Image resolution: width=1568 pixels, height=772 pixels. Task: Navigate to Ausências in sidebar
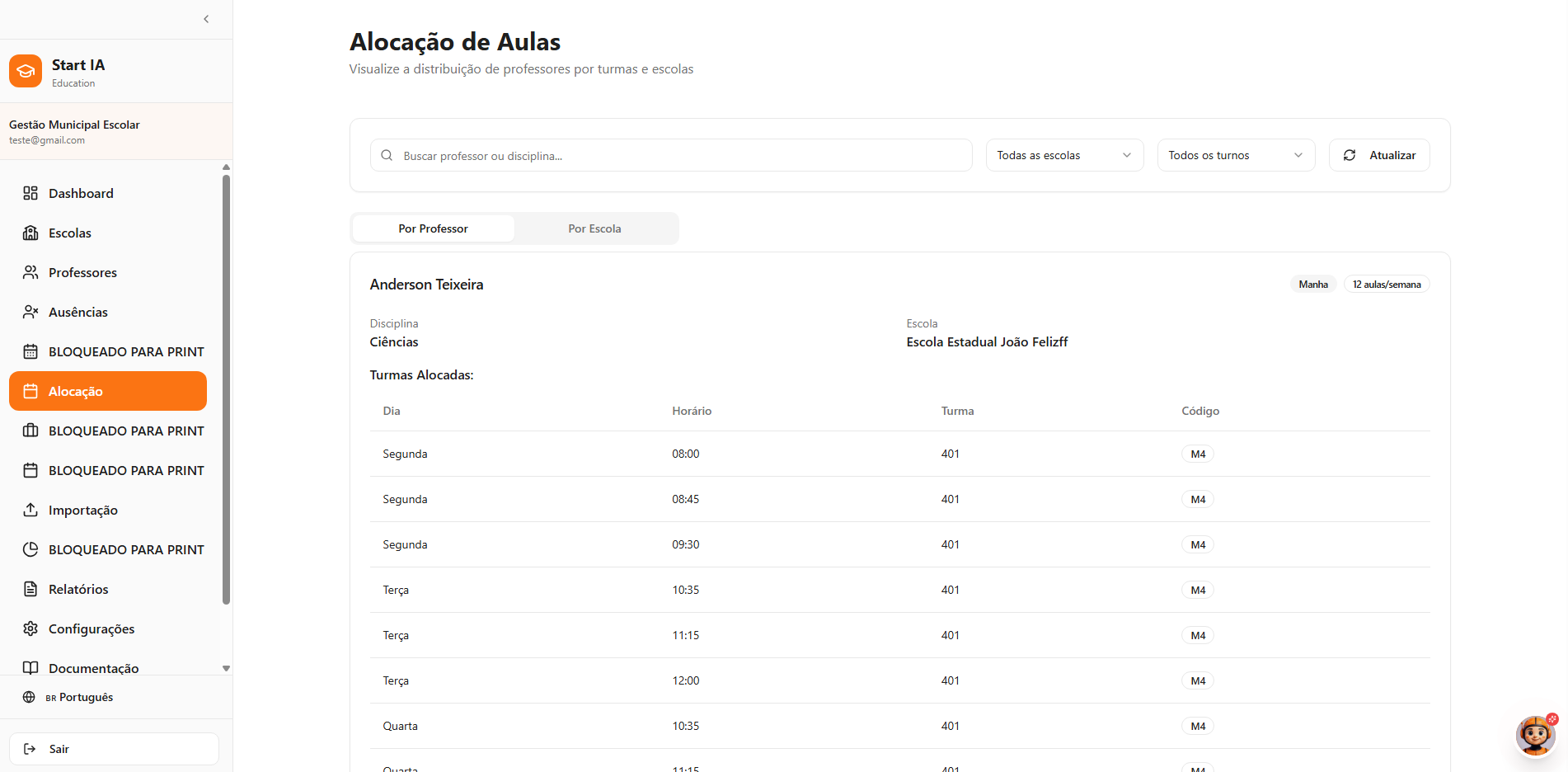tap(108, 312)
